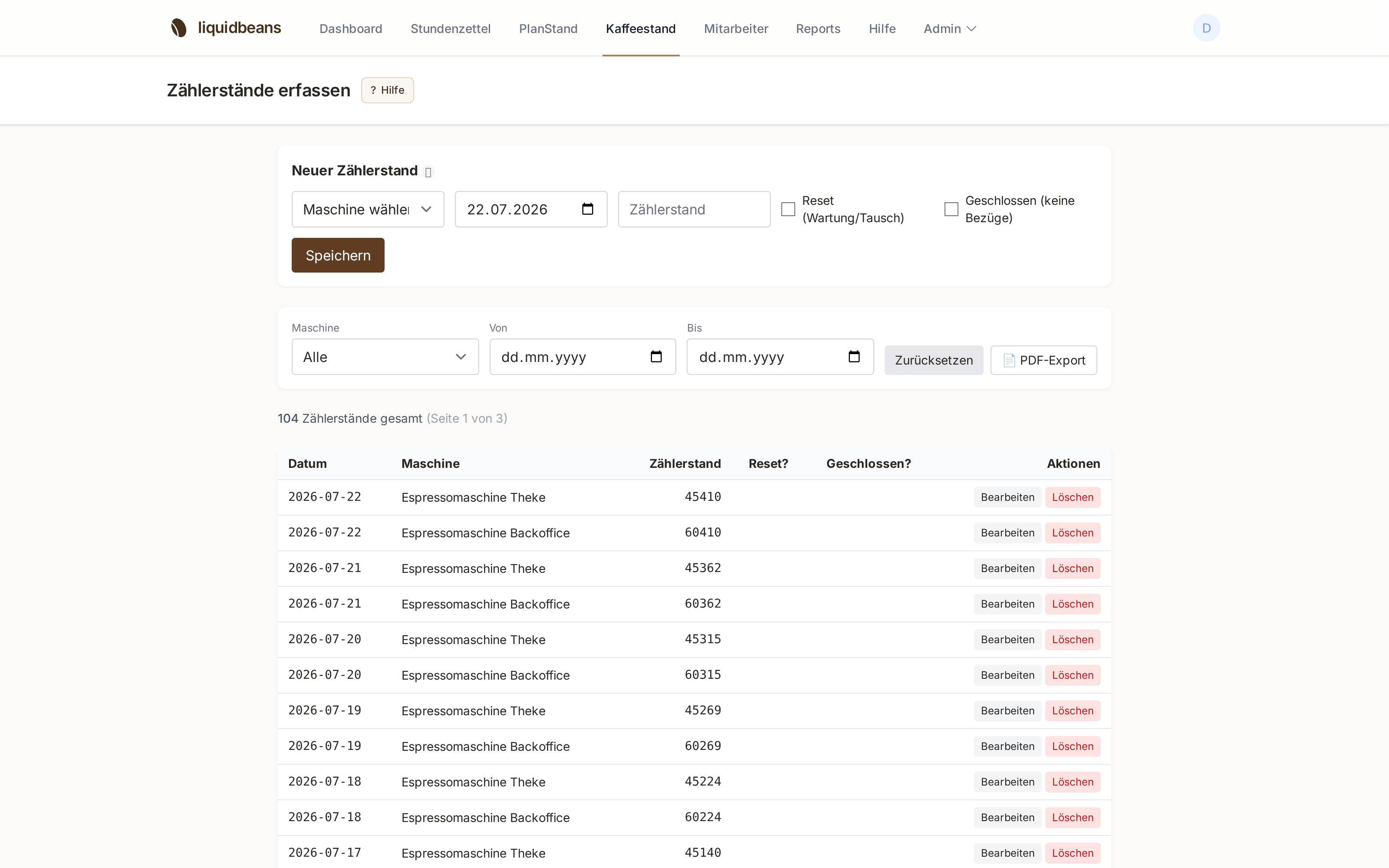Click Bearbeiten for reading 45269

click(x=1007, y=711)
